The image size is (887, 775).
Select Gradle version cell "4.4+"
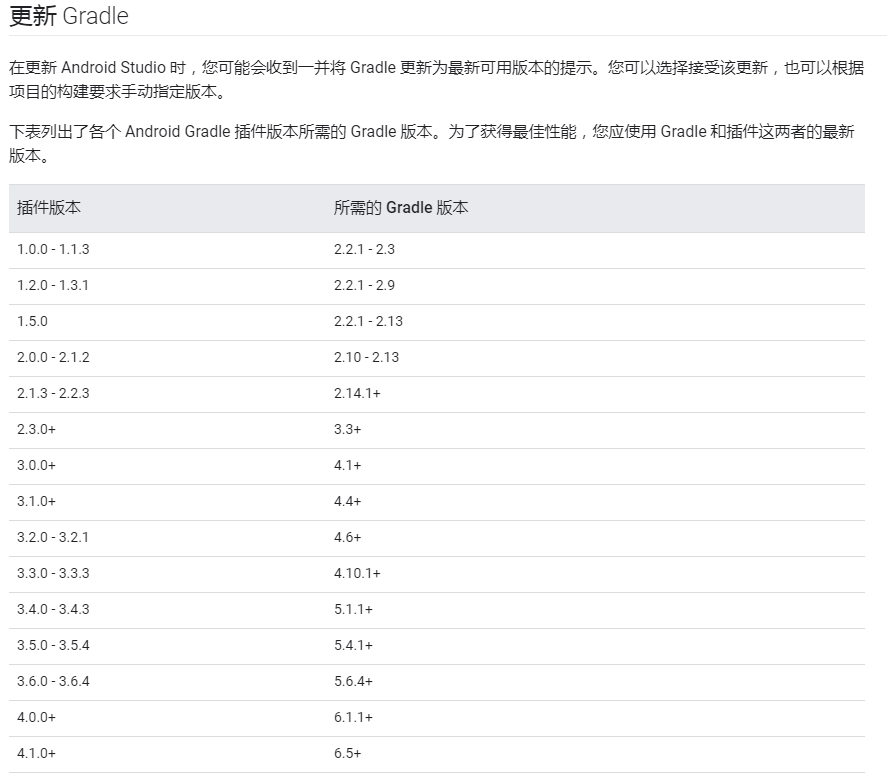[x=347, y=502]
